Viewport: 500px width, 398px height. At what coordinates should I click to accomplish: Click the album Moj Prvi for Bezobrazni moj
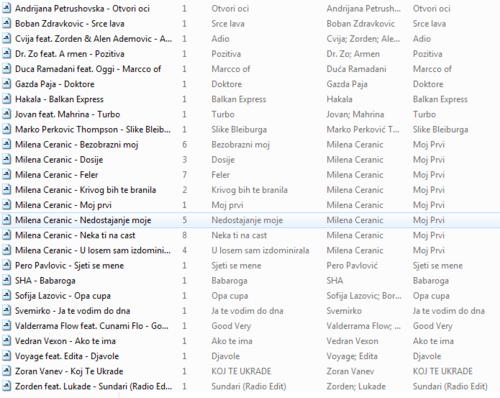tap(429, 145)
